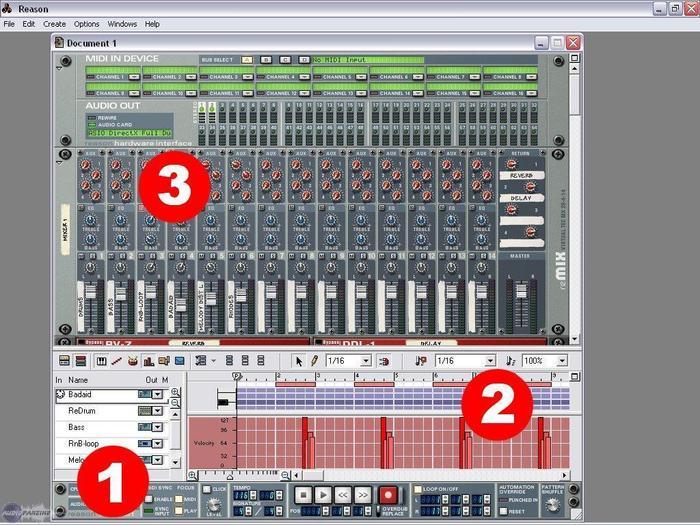Select the ReDrum track name
The height and width of the screenshot is (525, 700).
pyautogui.click(x=82, y=411)
